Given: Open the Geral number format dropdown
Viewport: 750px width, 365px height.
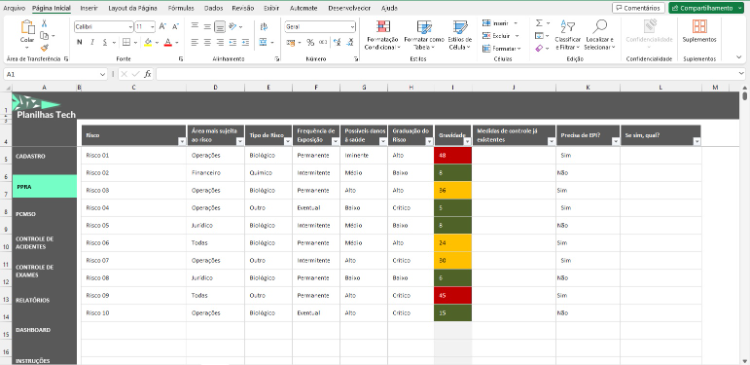Looking at the screenshot, I should 353,27.
